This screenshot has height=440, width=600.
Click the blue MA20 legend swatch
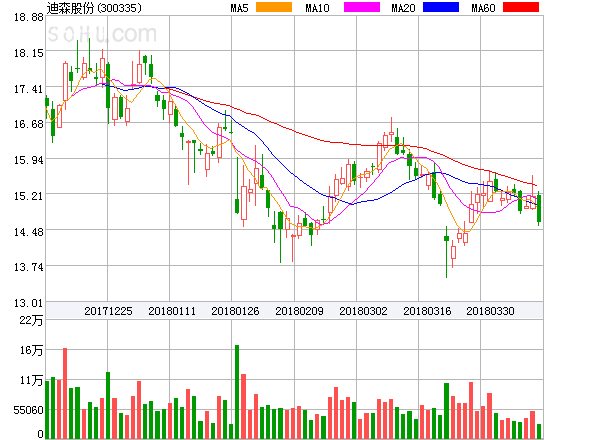441,7
